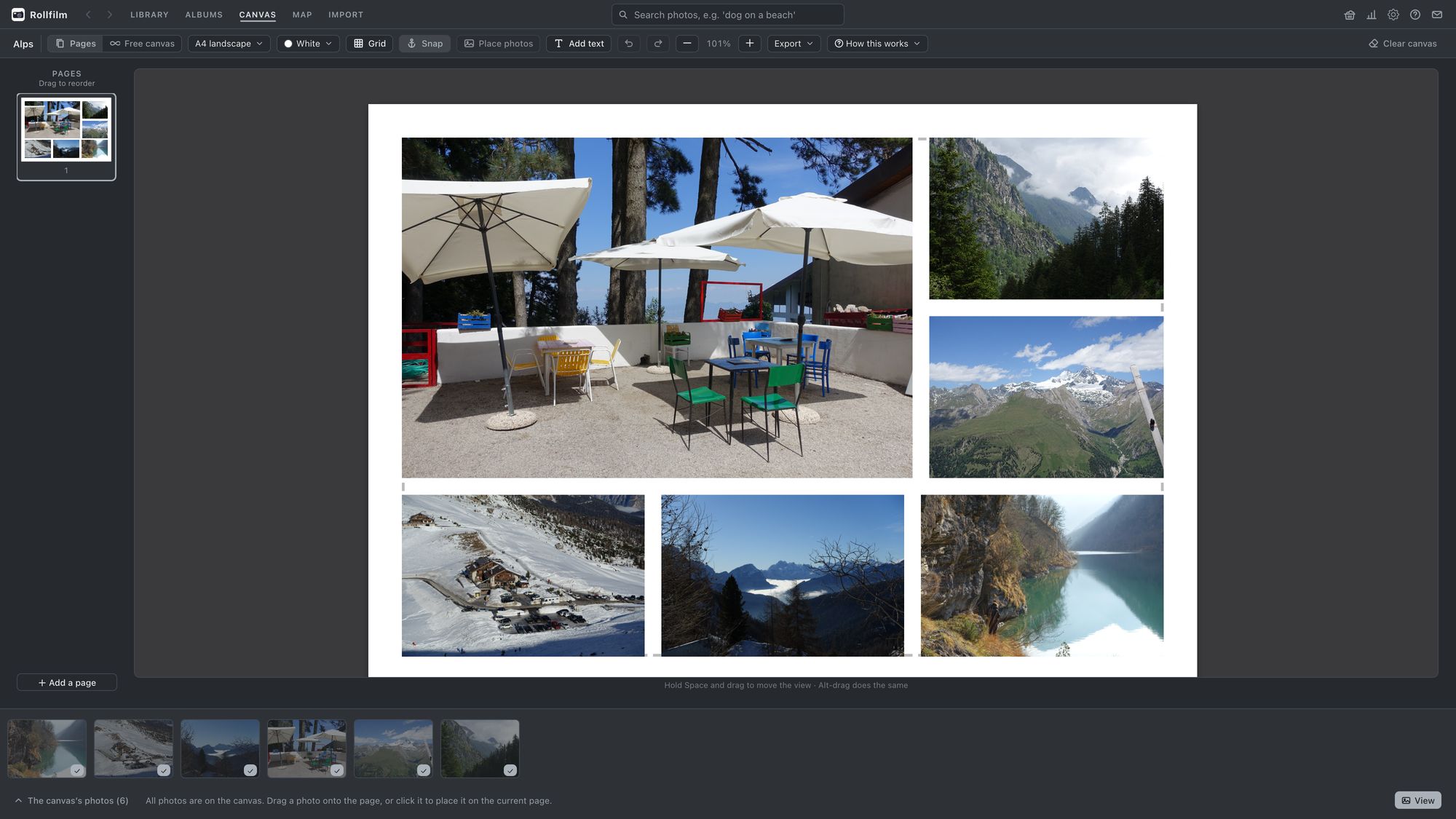The width and height of the screenshot is (1456, 819).
Task: Select the lake cliff photo on the page
Action: [1042, 576]
